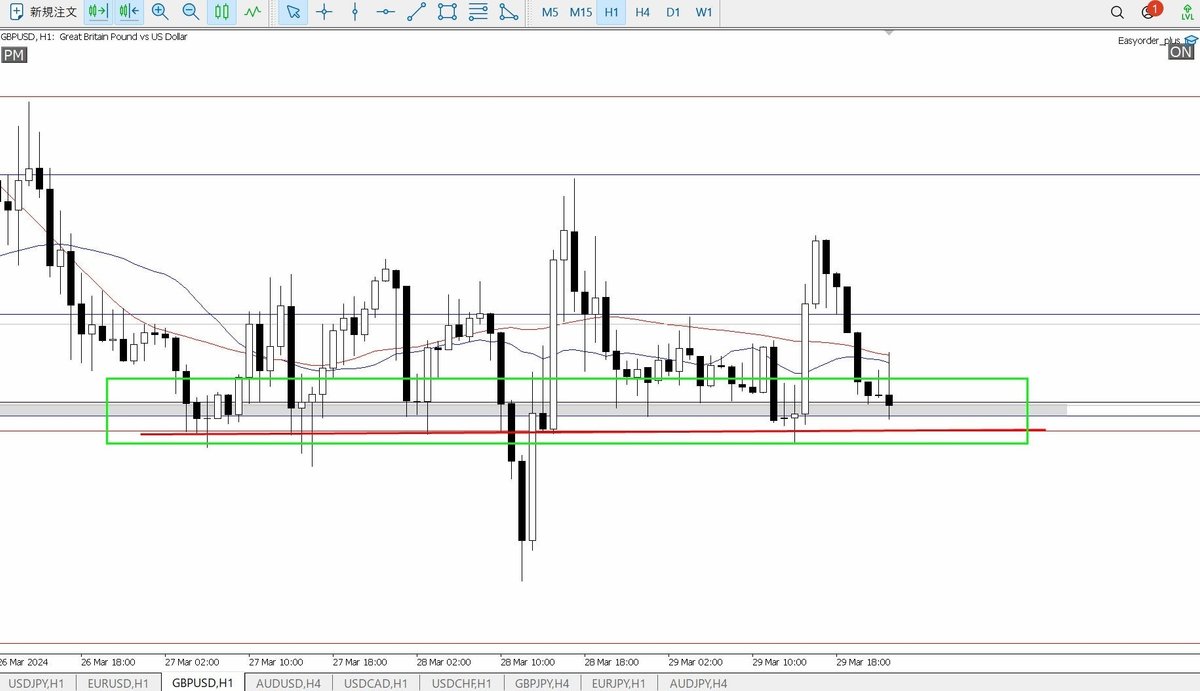1200x691 pixels.
Task: Click the 29 Mar 18:00 time label
Action: pos(864,662)
